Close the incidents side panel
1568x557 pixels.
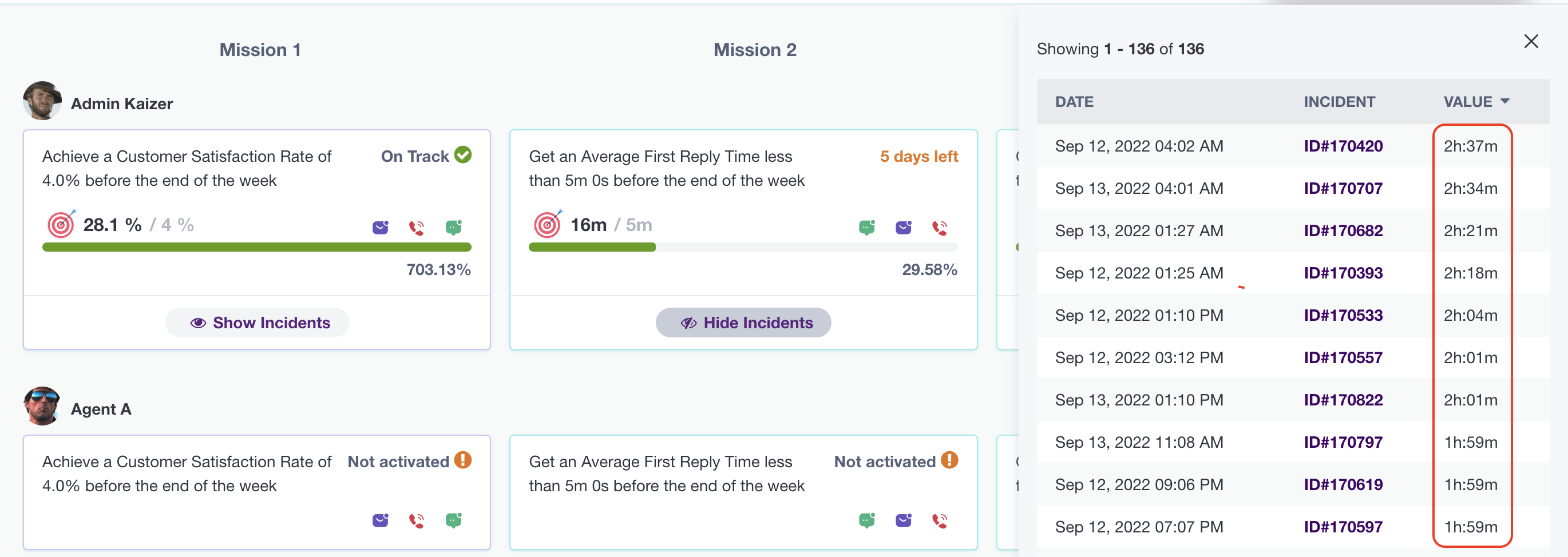click(x=1531, y=41)
